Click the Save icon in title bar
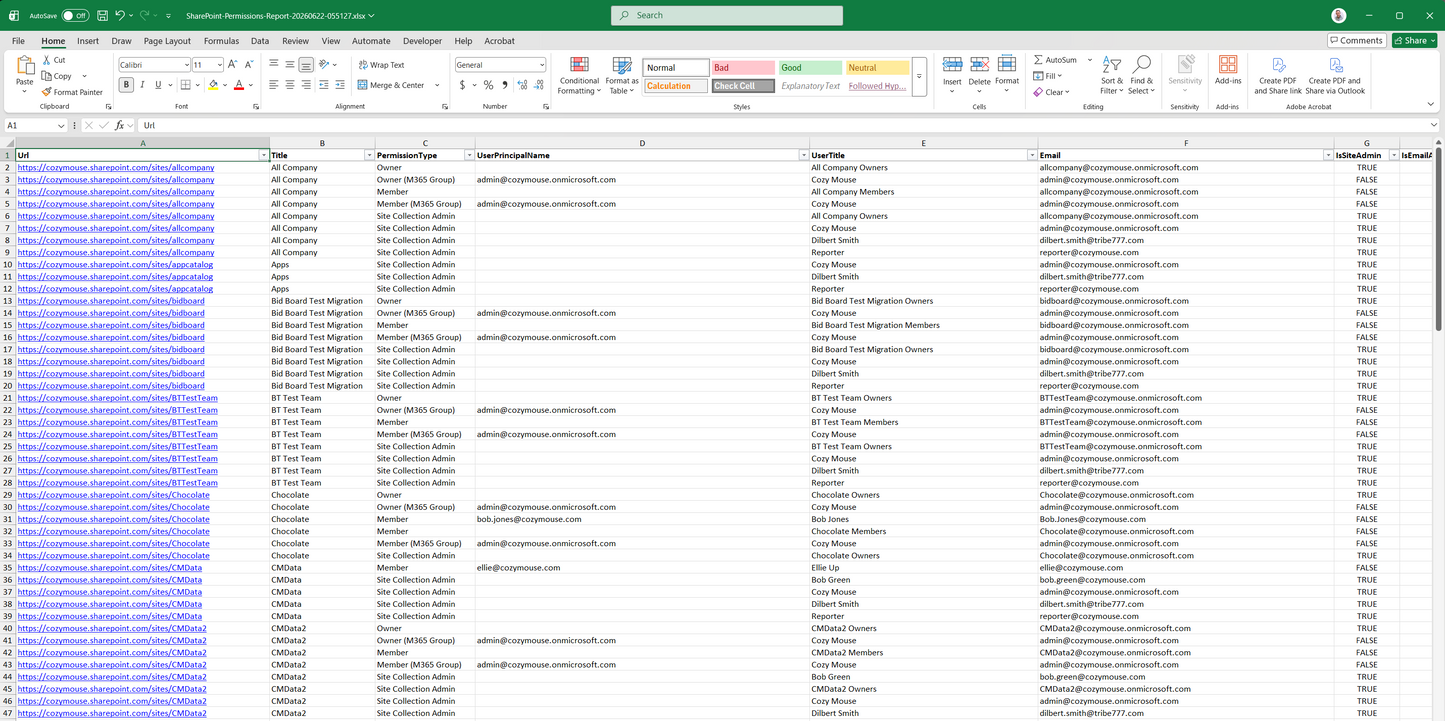Viewport: 1445px width, 721px height. click(x=100, y=15)
